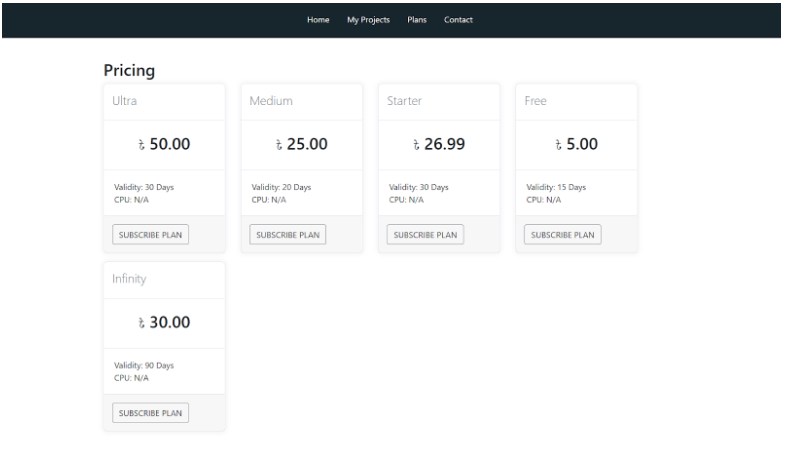Select the 26.99 price text
This screenshot has width=786, height=454.
pyautogui.click(x=445, y=144)
